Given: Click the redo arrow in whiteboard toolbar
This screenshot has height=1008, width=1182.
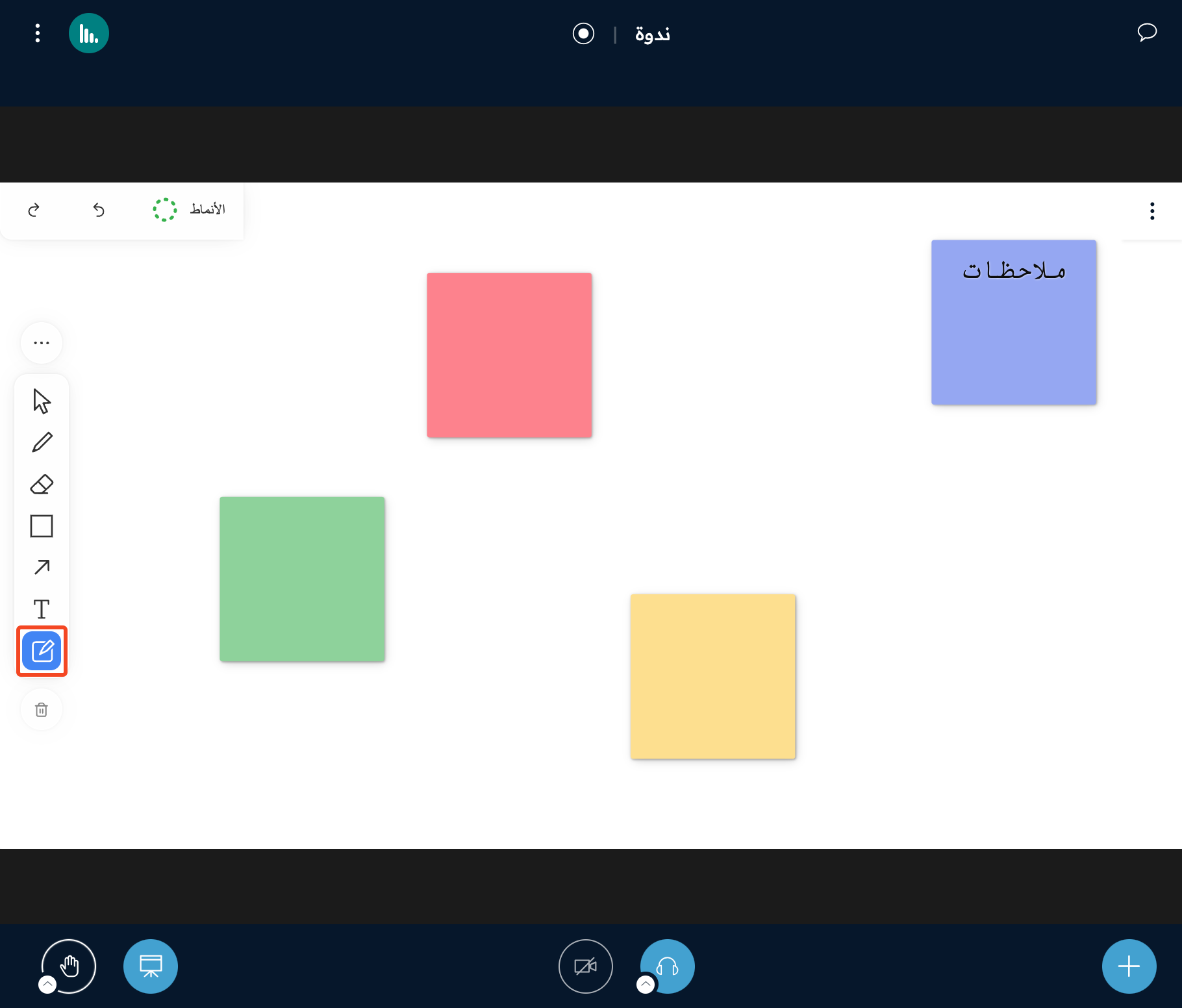Looking at the screenshot, I should tap(34, 210).
